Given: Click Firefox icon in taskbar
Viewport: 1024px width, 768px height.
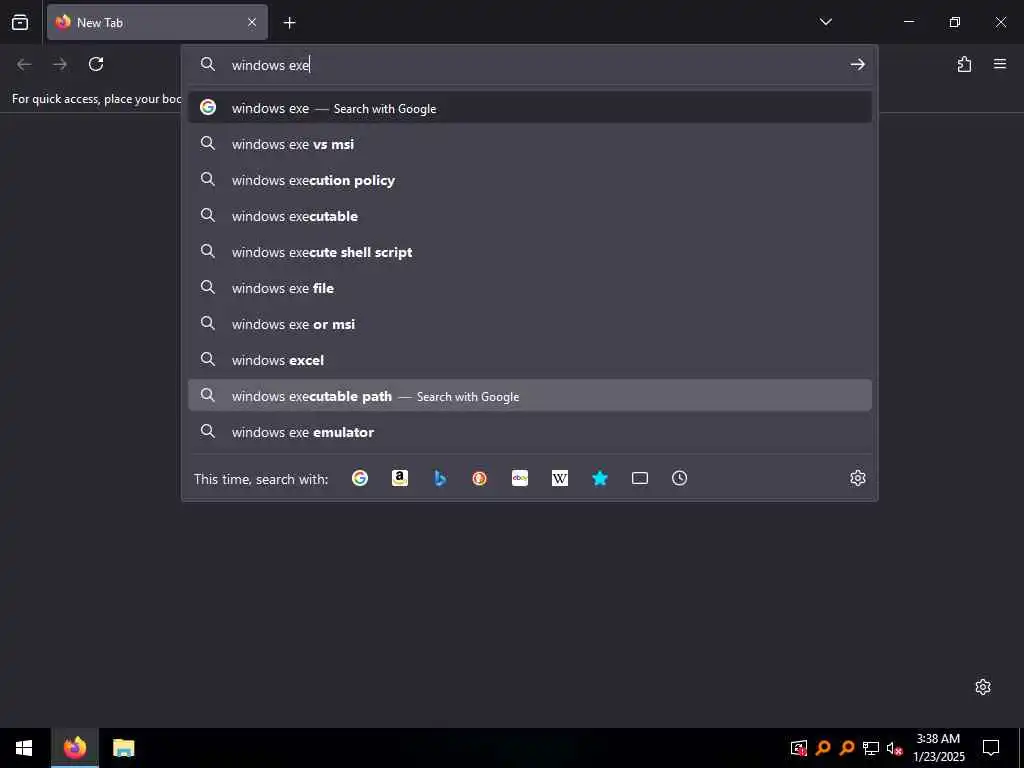Looking at the screenshot, I should pyautogui.click(x=74, y=748).
